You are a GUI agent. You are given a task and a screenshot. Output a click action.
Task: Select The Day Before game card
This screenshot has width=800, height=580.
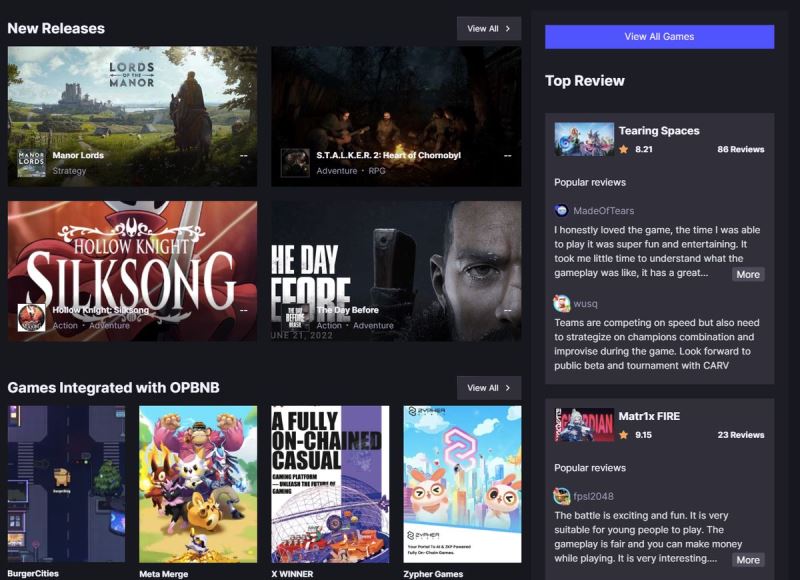396,270
